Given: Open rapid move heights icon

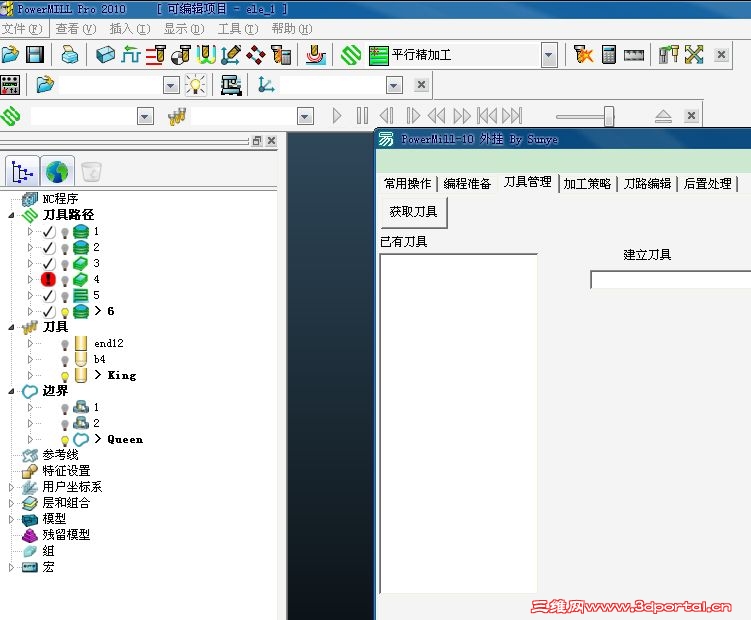Looking at the screenshot, I should pos(156,55).
